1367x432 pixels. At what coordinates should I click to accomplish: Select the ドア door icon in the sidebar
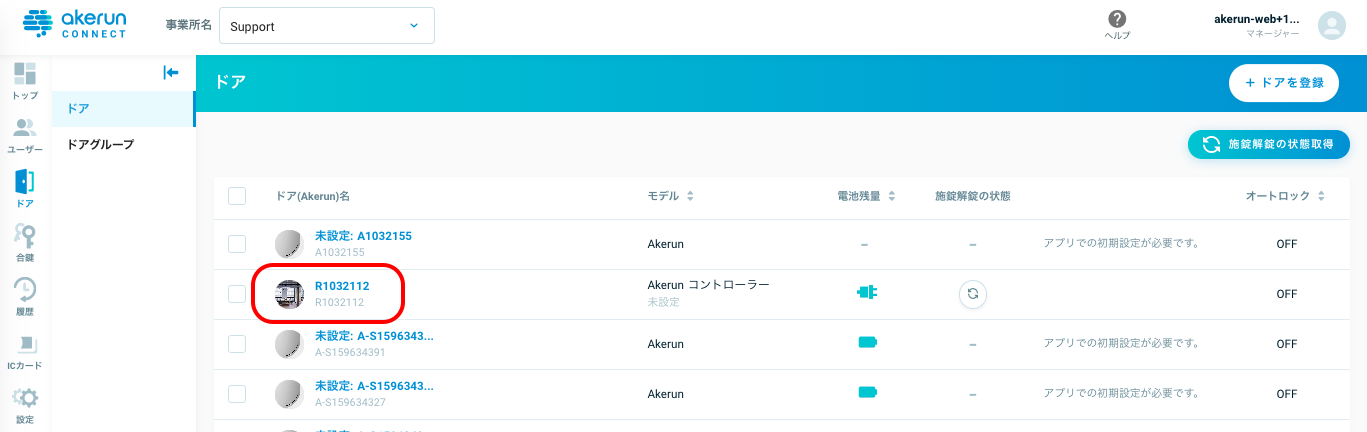pyautogui.click(x=25, y=189)
